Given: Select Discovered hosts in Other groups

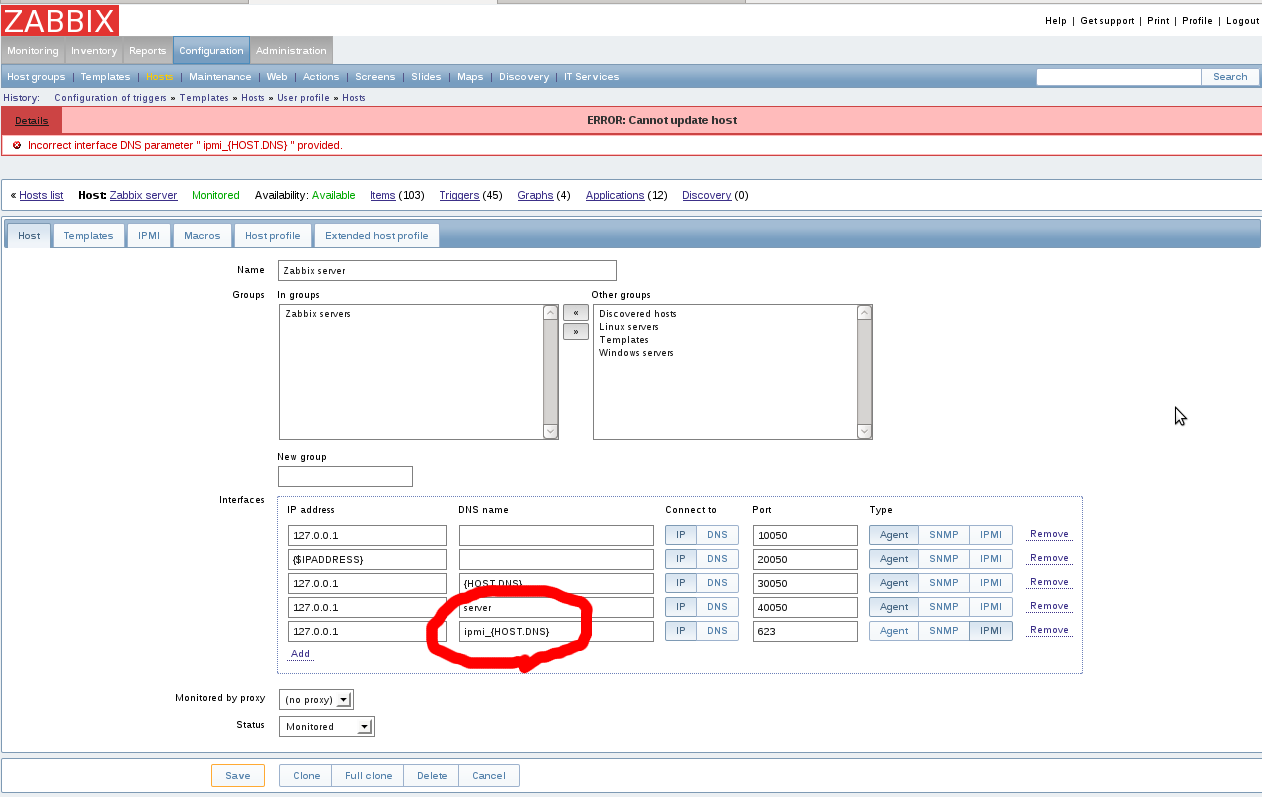Looking at the screenshot, I should (638, 314).
